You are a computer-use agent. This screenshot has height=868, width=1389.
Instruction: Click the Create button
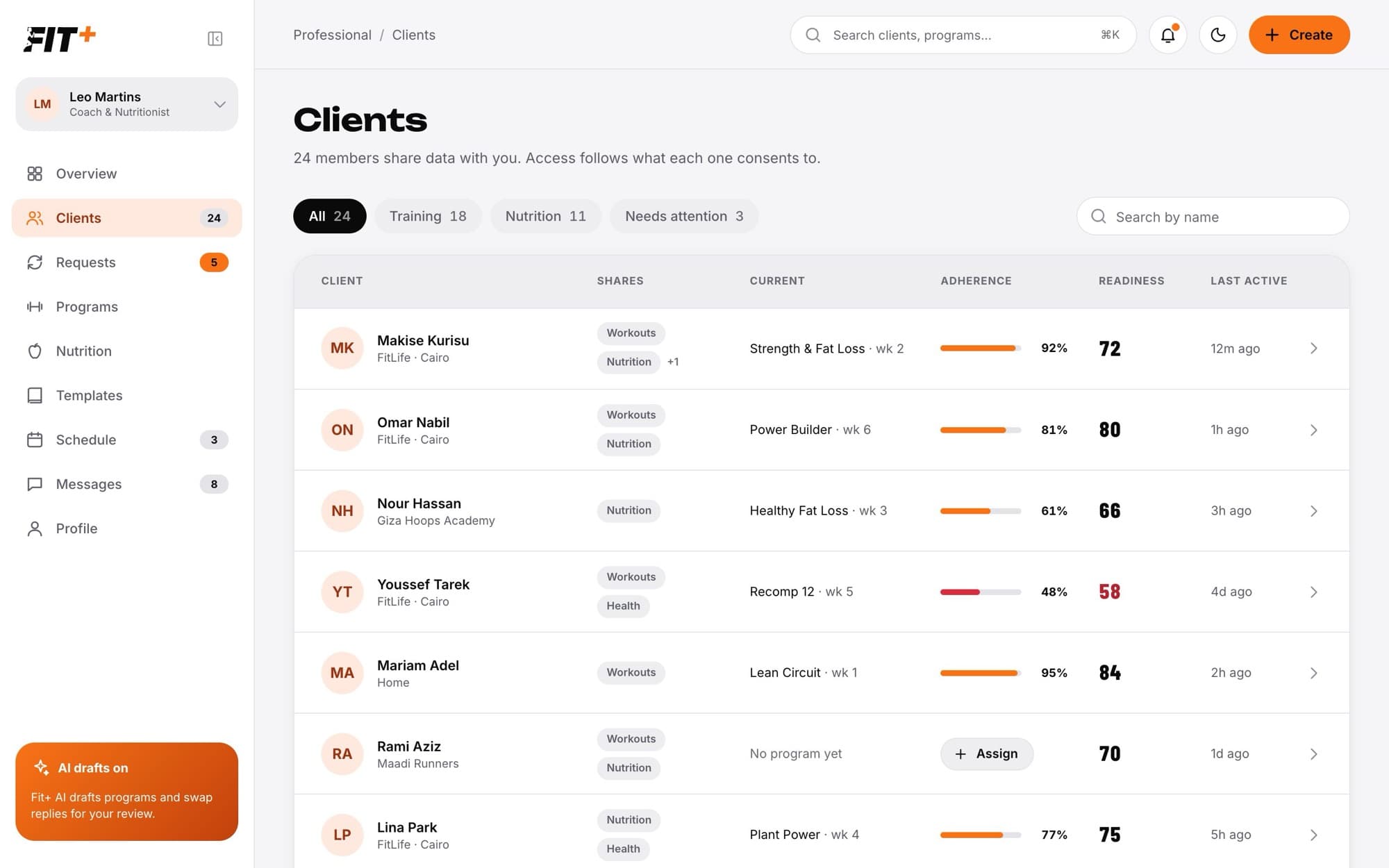pos(1299,35)
